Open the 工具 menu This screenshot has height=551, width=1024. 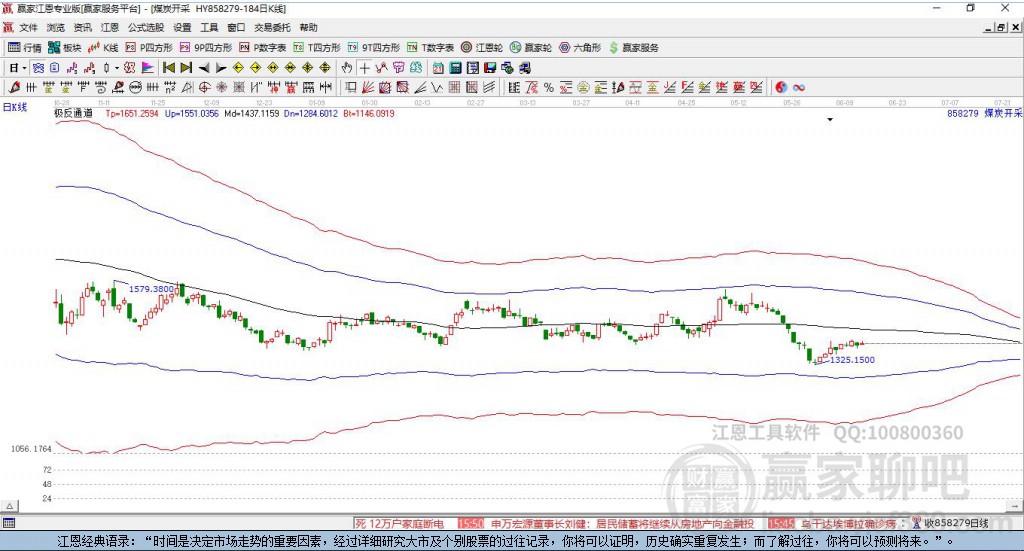pyautogui.click(x=209, y=27)
